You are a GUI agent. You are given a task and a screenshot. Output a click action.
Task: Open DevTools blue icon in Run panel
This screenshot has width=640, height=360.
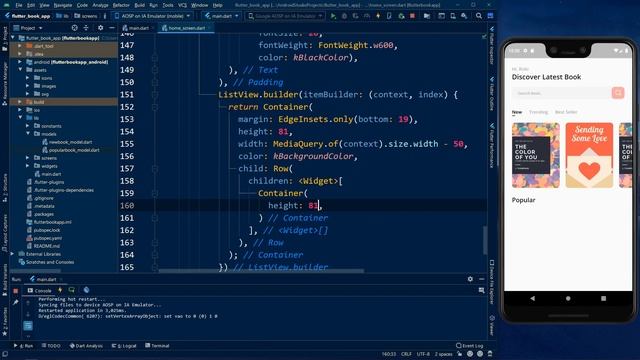click(86, 290)
